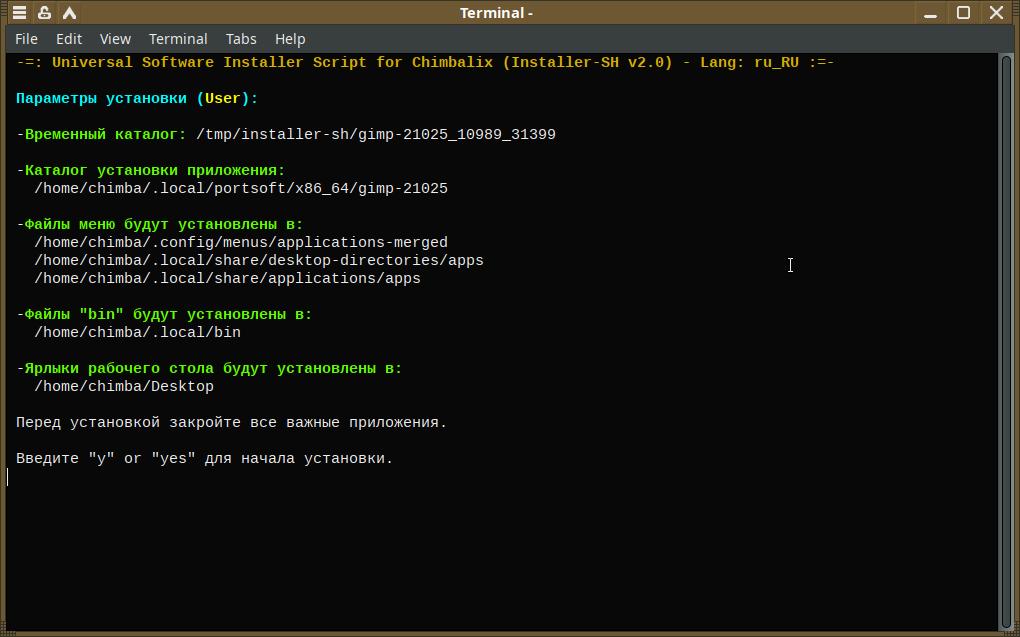Screen dimensions: 1020x637
Task: Click the 'Terminal -' window title
Action: point(496,12)
